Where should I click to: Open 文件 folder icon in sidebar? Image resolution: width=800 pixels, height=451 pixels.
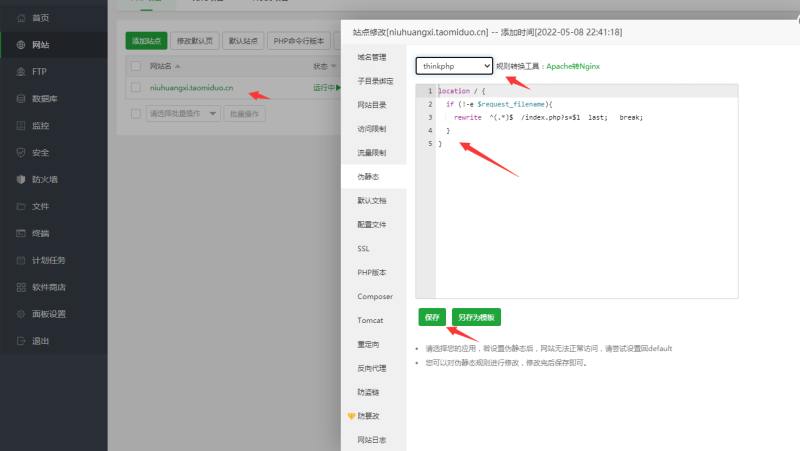20,207
